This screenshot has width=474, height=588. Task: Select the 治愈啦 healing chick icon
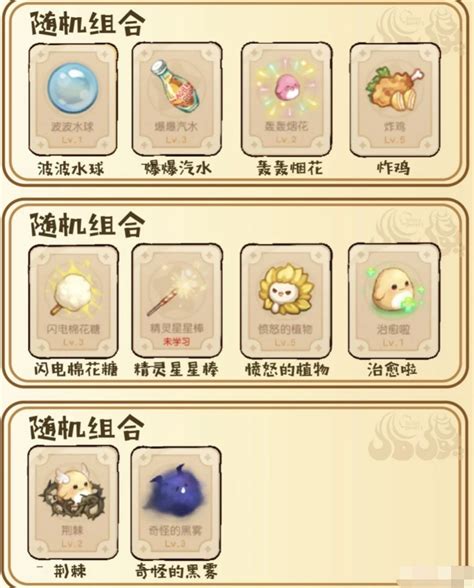394,291
